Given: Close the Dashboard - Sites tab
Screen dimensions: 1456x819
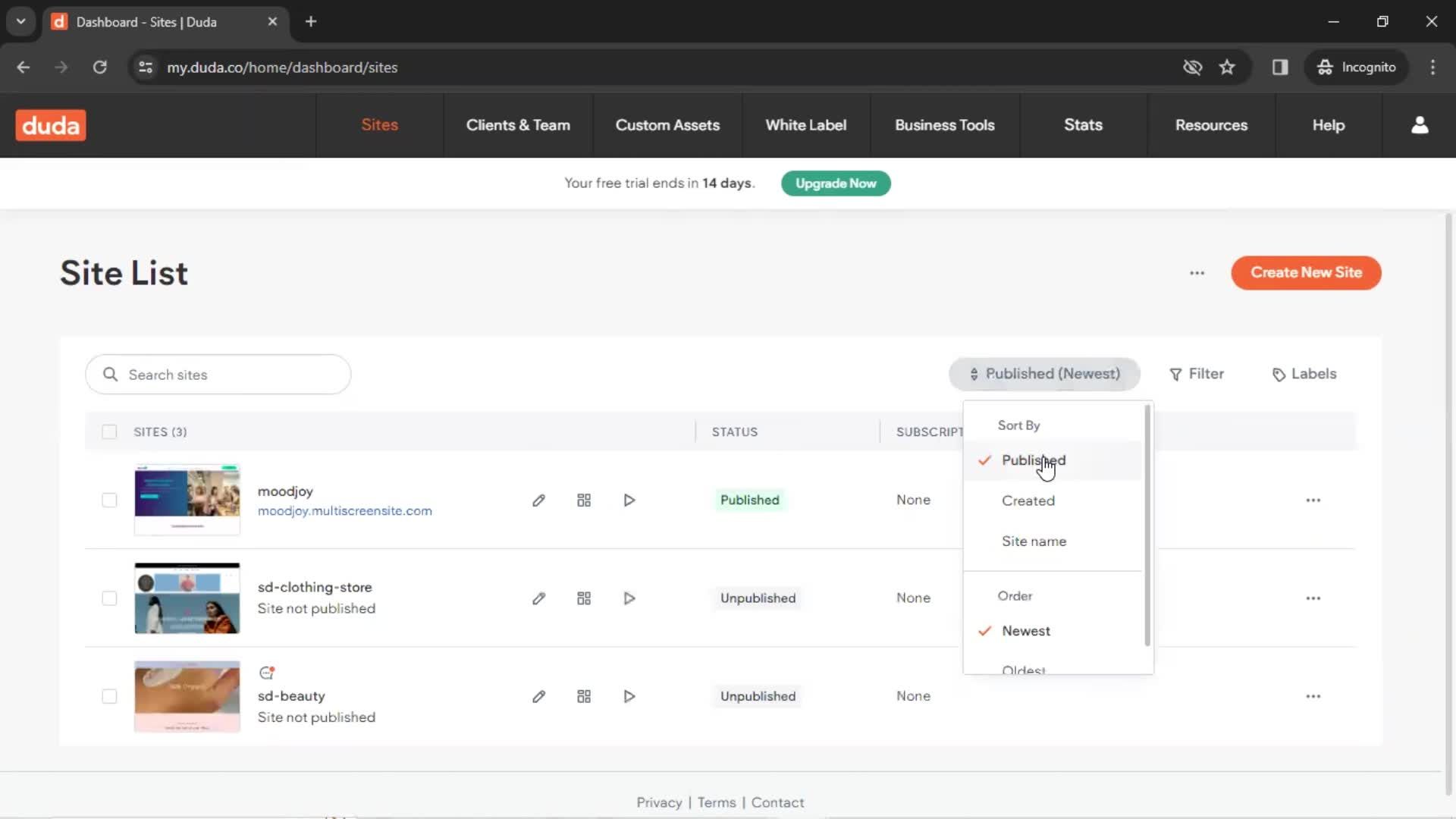Looking at the screenshot, I should (x=272, y=22).
